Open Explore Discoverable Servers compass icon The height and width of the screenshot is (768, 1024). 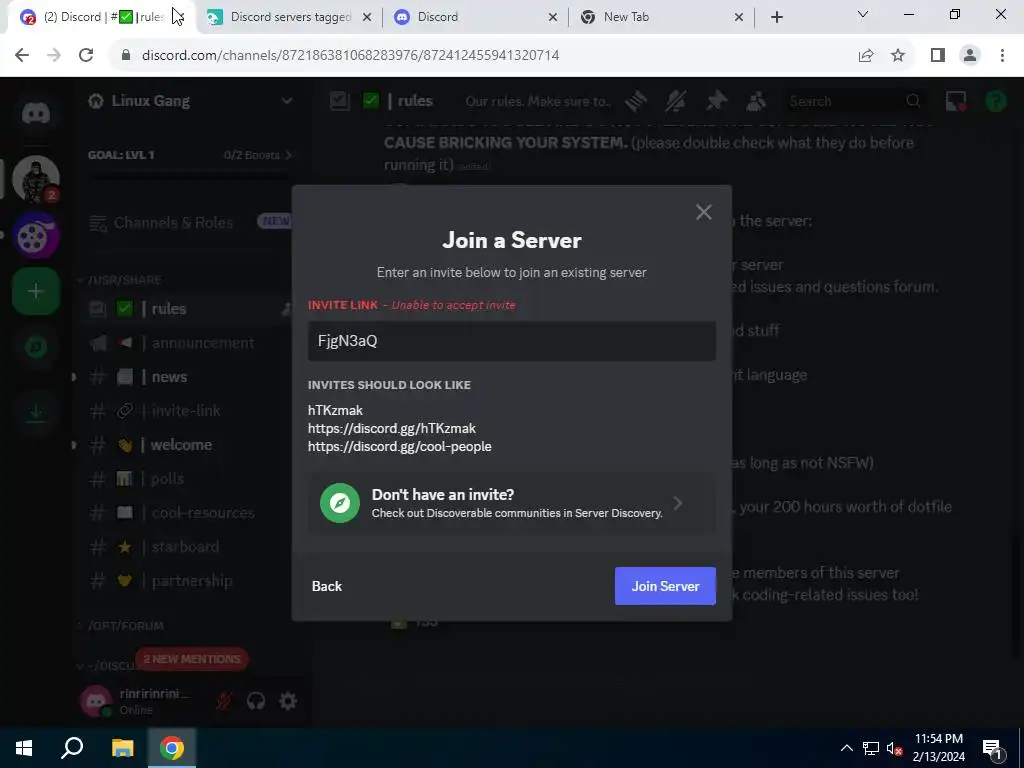[x=36, y=347]
